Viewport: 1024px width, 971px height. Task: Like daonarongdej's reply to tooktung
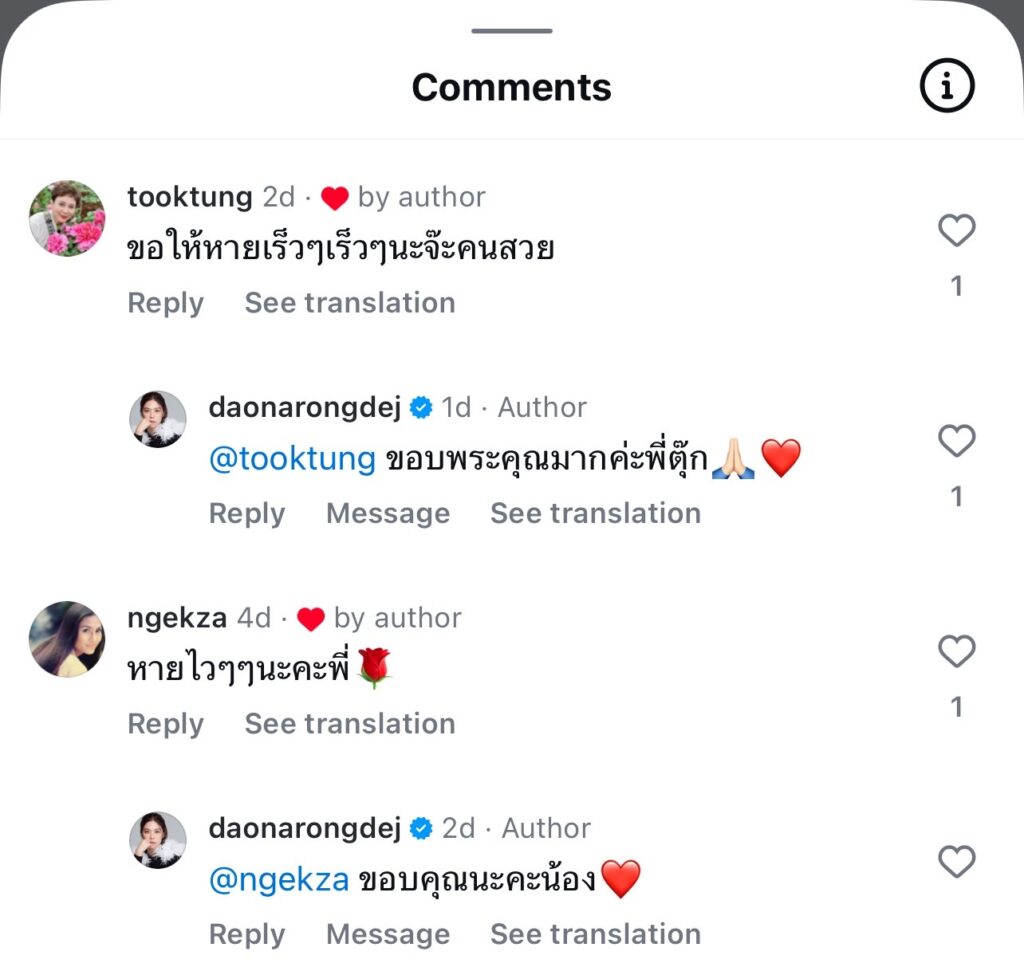click(x=956, y=441)
